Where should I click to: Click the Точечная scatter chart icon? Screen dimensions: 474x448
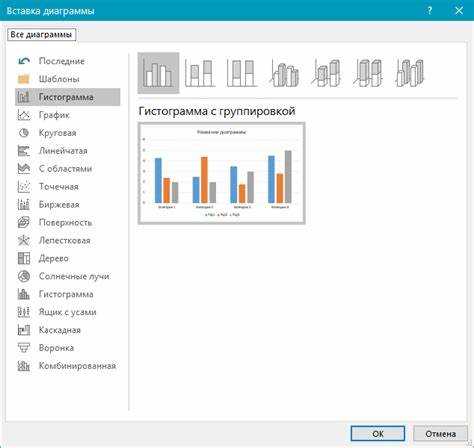(x=24, y=187)
